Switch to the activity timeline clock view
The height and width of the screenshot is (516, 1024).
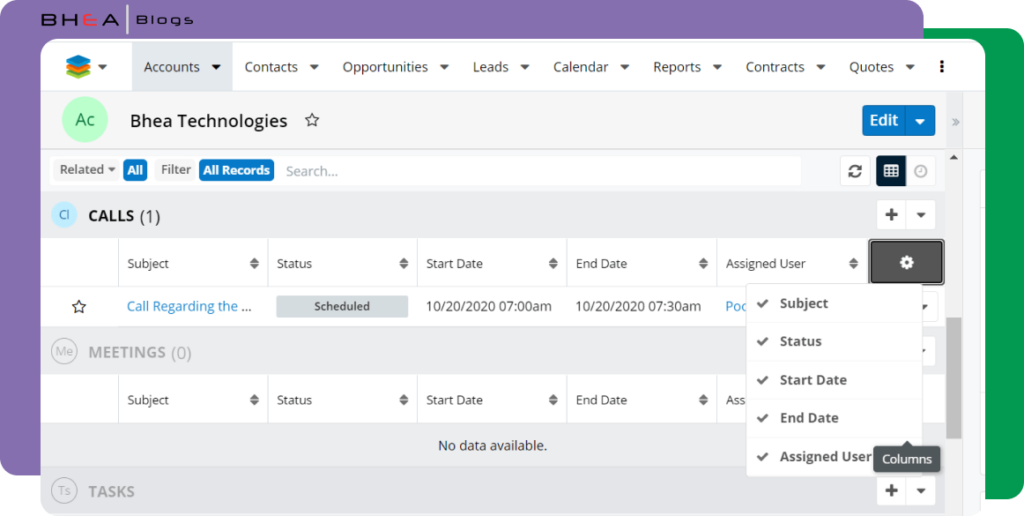(920, 171)
